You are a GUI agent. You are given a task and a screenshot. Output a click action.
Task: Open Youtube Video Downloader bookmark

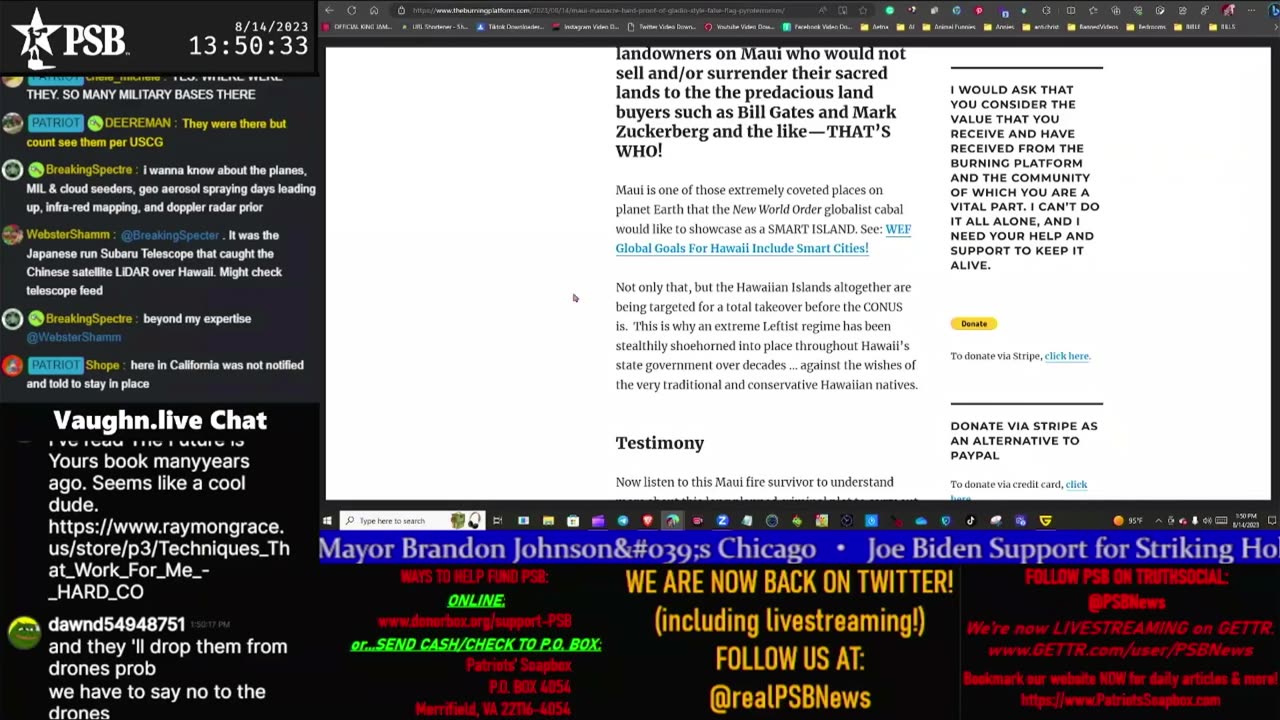[x=738, y=27]
